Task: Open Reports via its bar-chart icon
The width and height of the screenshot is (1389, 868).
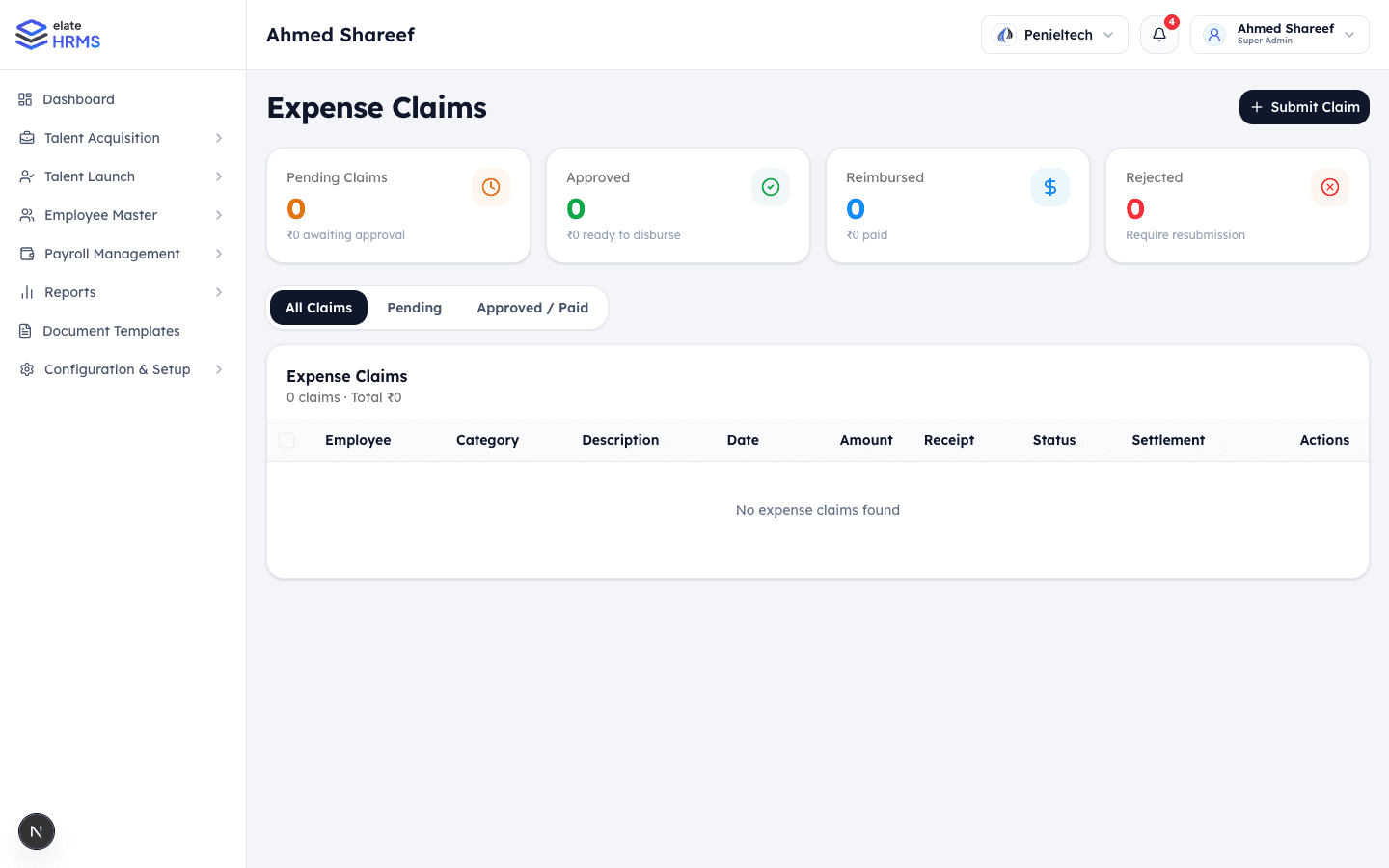Action: 27,292
